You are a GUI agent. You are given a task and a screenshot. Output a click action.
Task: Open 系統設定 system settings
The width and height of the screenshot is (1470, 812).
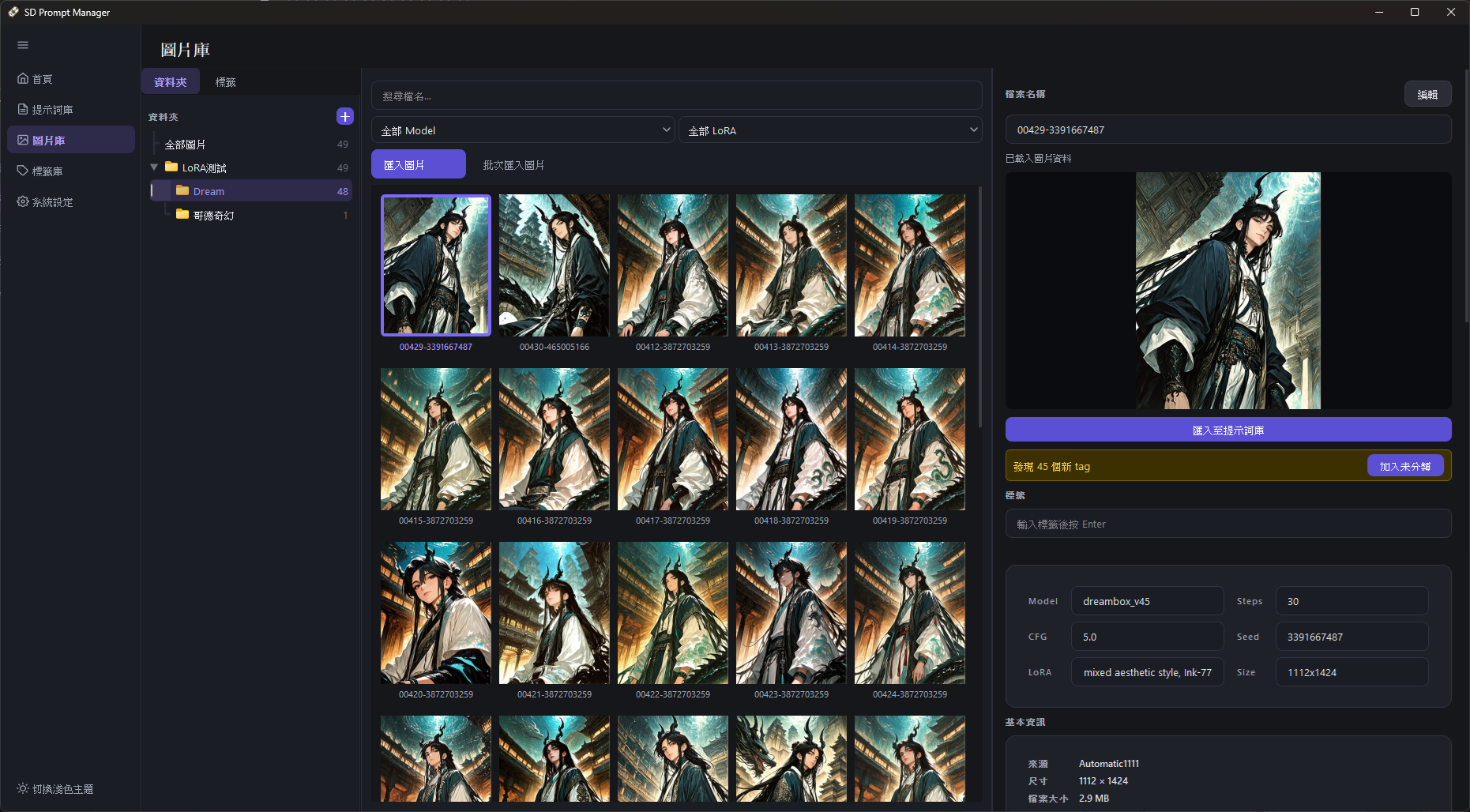[x=71, y=201]
